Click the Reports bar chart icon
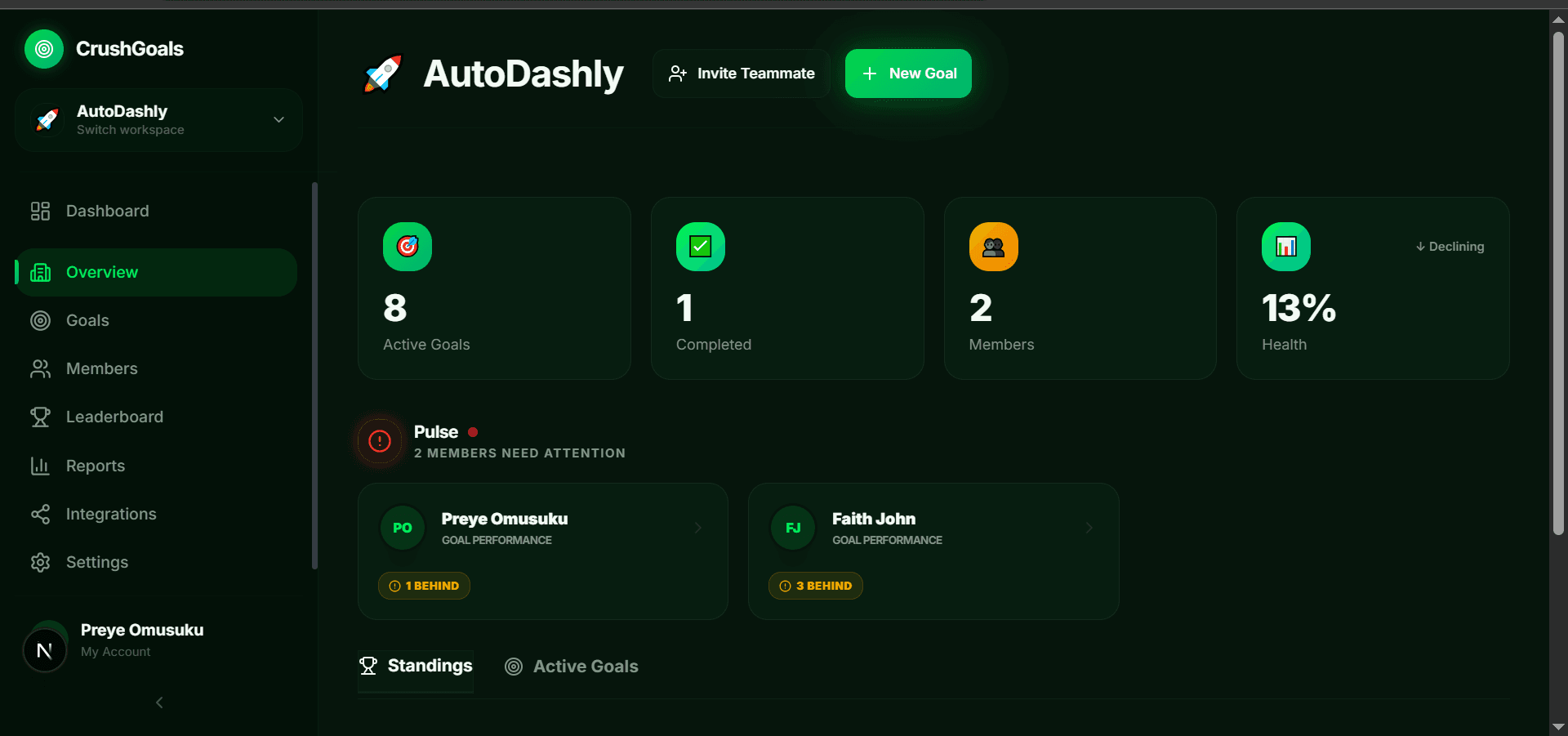This screenshot has width=1568, height=736. click(41, 466)
